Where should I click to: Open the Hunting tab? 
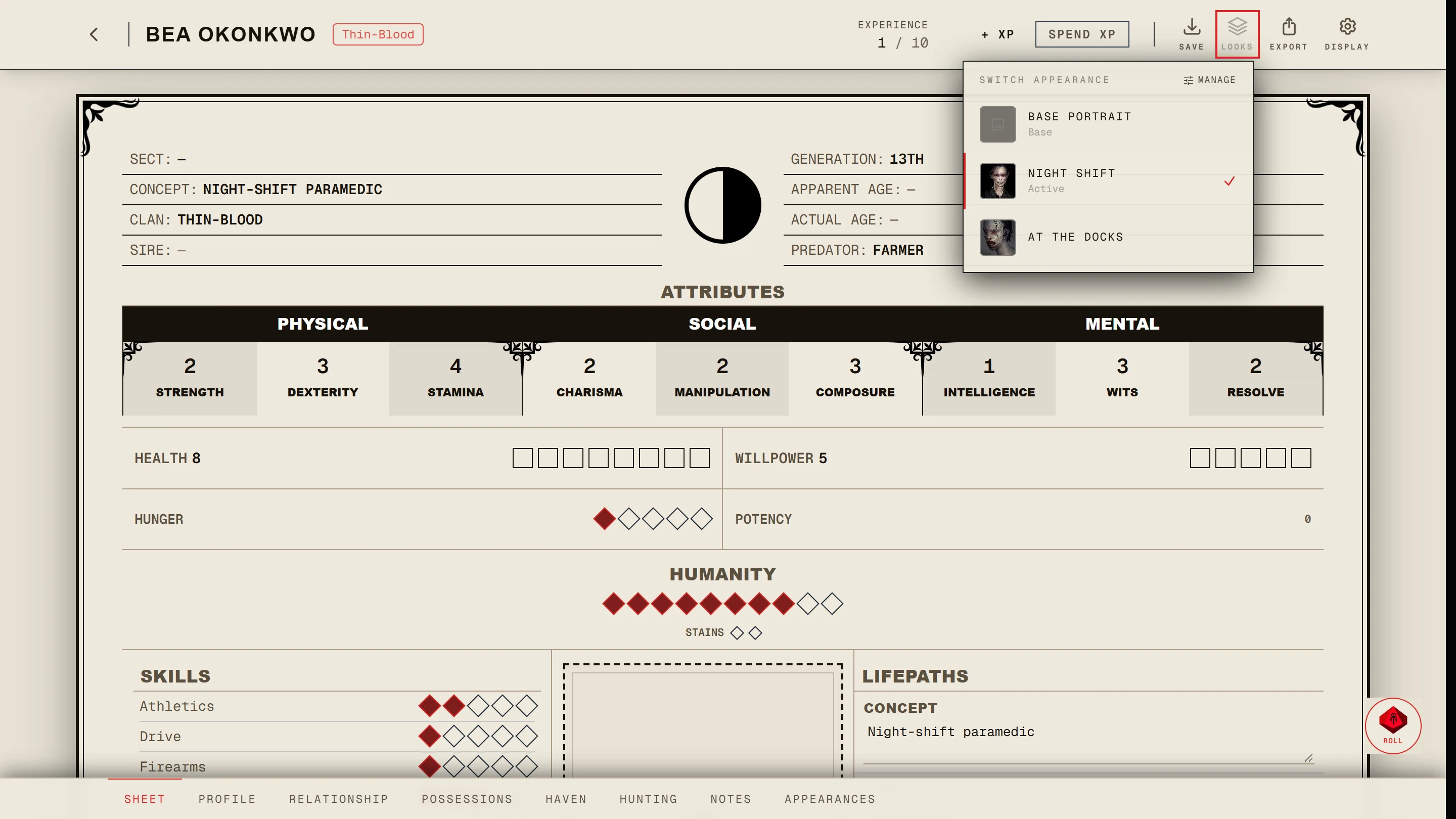tap(648, 799)
